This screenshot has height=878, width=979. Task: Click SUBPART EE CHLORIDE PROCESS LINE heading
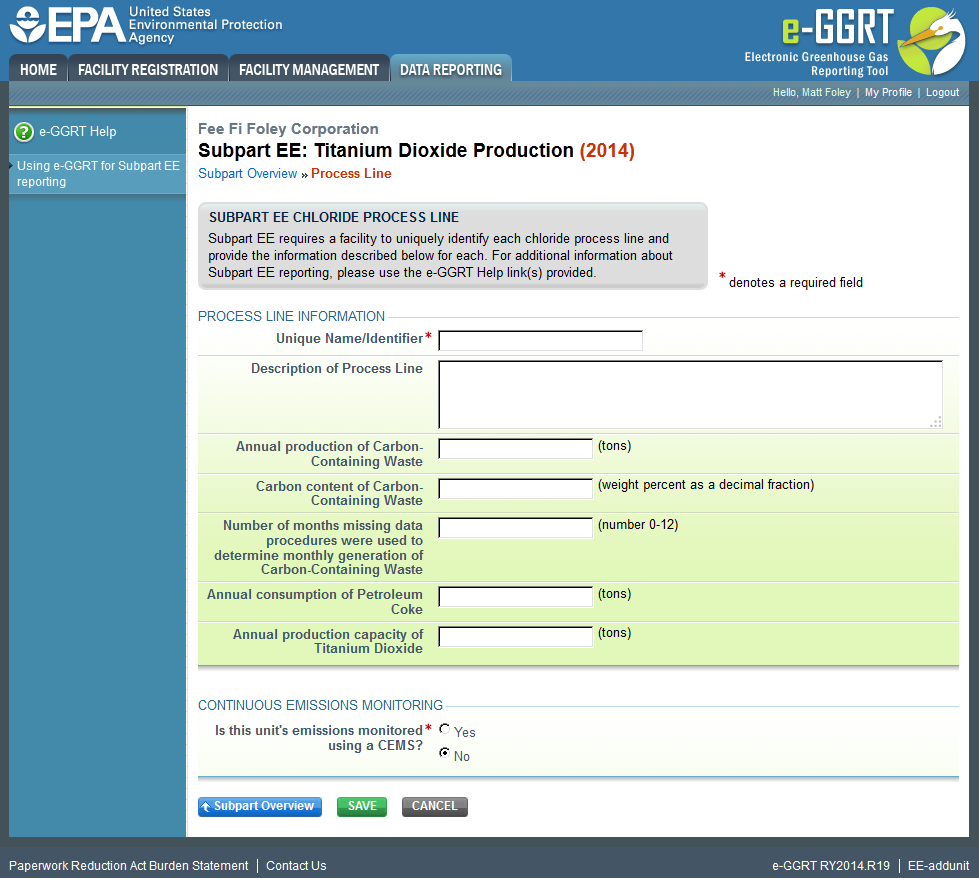click(334, 217)
